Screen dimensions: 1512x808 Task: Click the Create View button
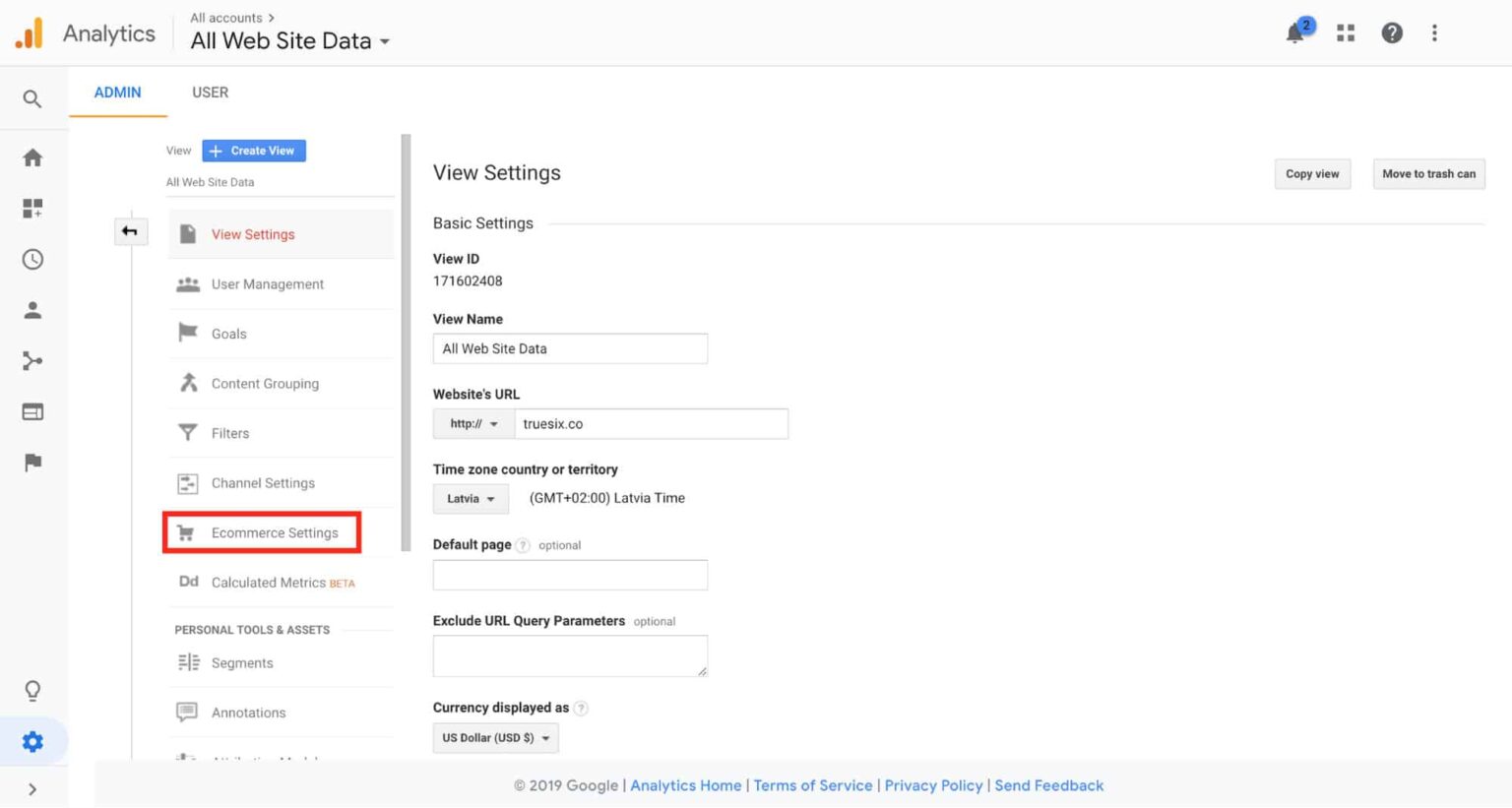tap(253, 151)
